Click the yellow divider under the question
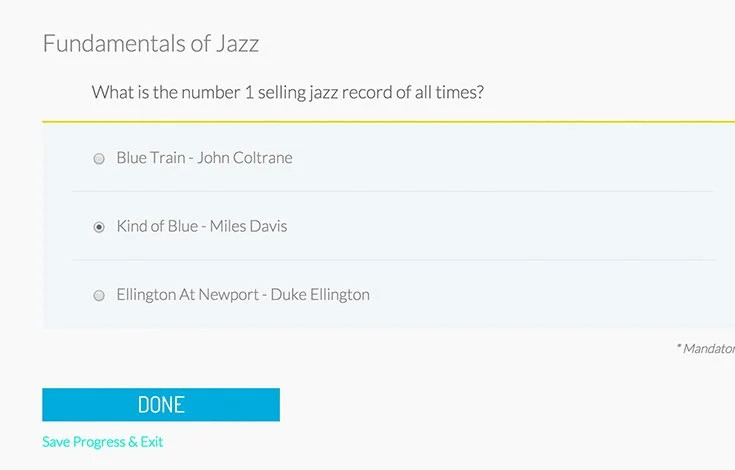Screen dimensions: 735x470 point(389,122)
